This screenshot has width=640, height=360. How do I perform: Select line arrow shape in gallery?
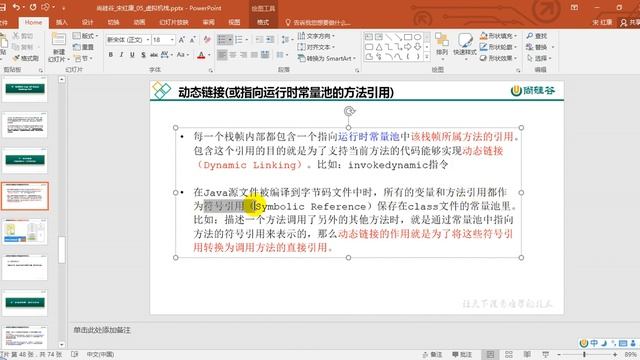pos(398,37)
